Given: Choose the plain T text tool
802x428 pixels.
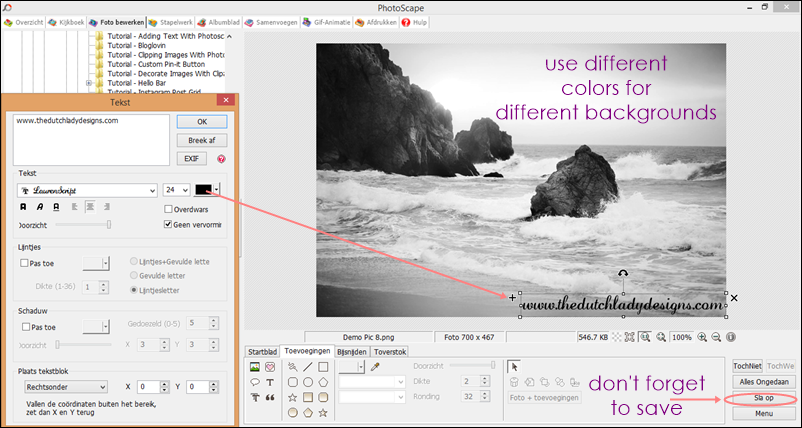Looking at the screenshot, I should [x=270, y=382].
